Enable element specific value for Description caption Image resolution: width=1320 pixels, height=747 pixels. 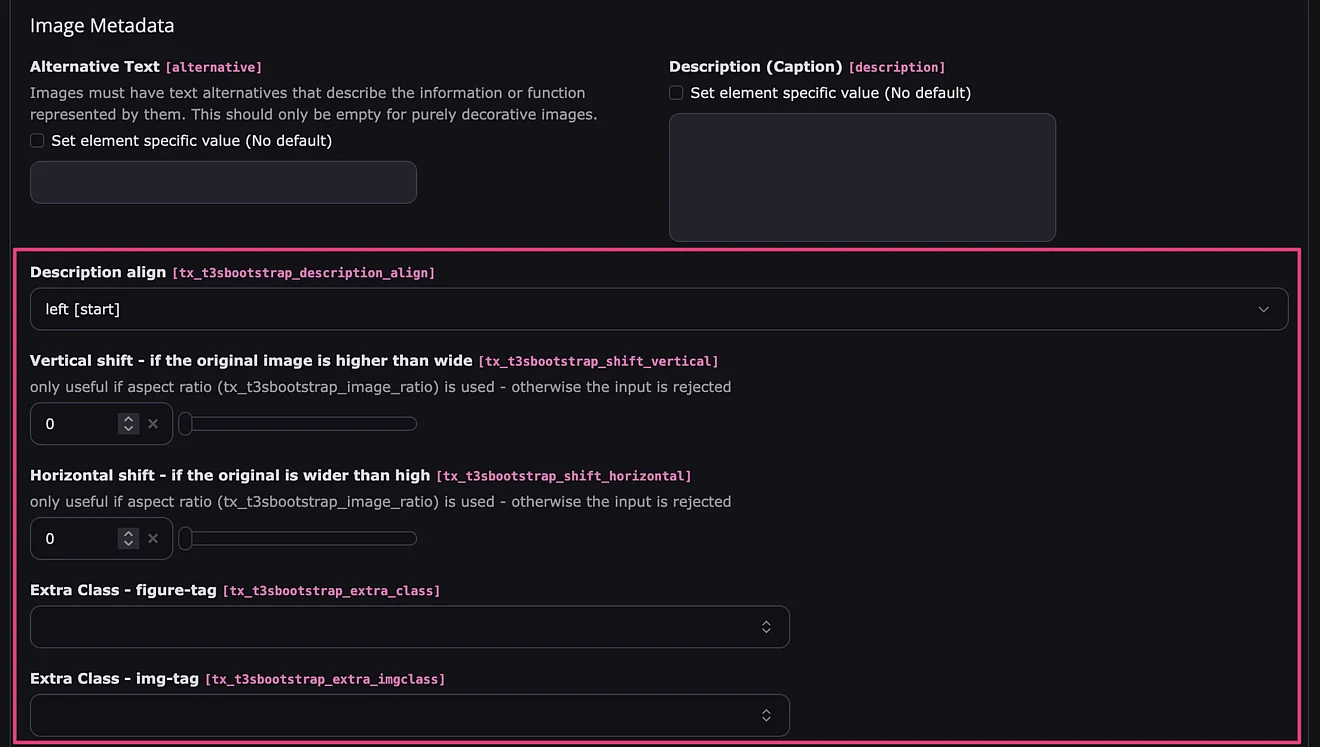pyautogui.click(x=676, y=93)
